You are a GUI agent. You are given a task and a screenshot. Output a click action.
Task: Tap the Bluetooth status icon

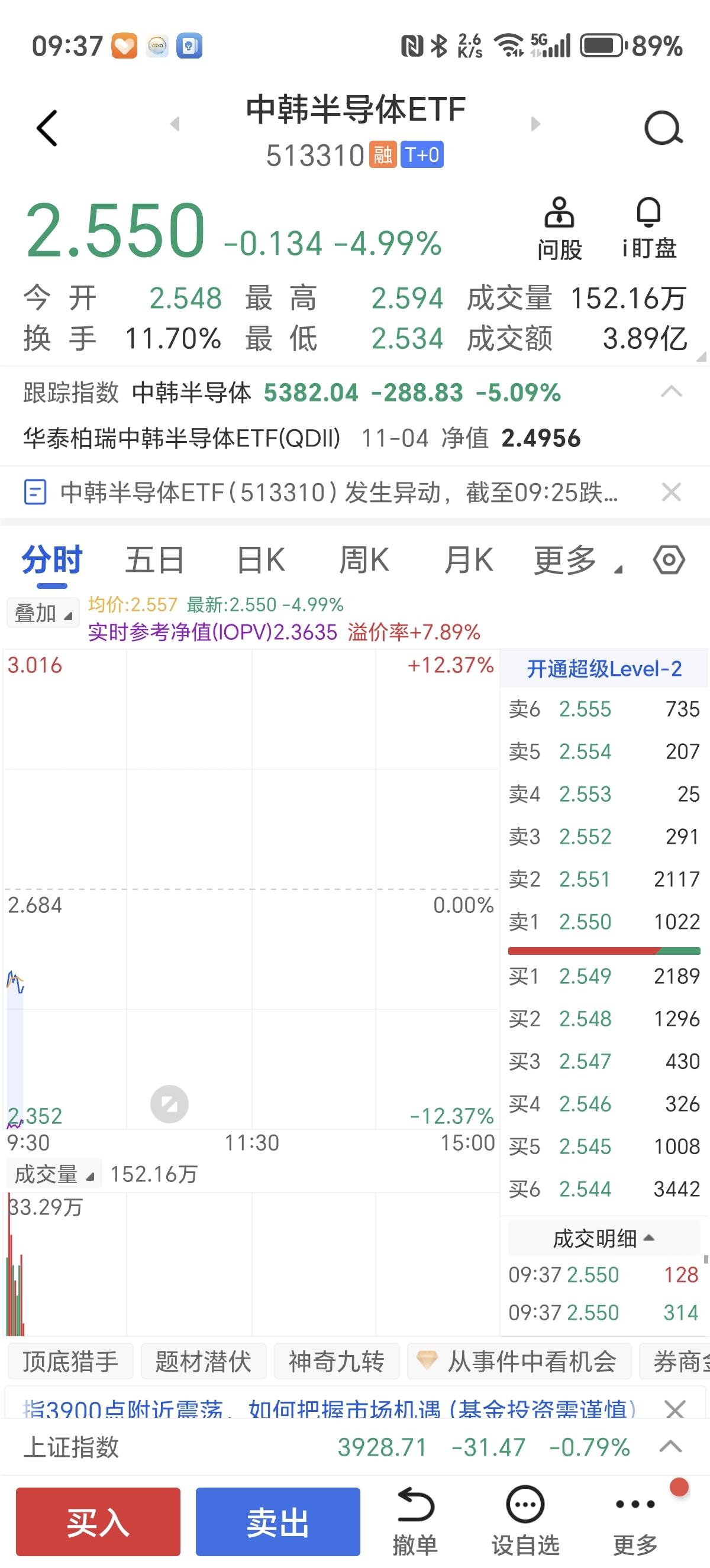click(x=439, y=46)
